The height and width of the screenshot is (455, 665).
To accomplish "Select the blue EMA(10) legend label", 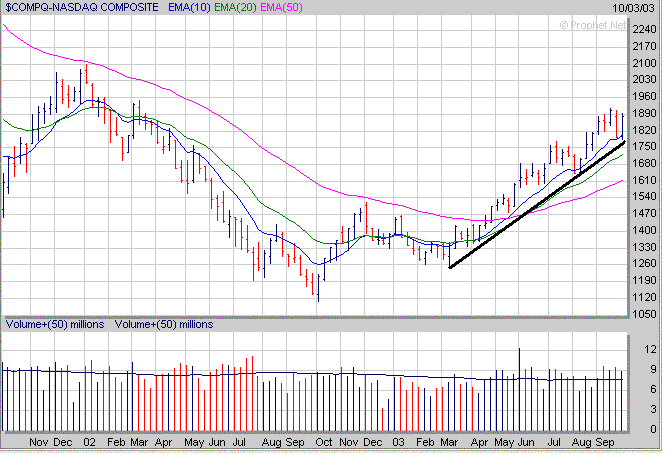I will coord(189,7).
